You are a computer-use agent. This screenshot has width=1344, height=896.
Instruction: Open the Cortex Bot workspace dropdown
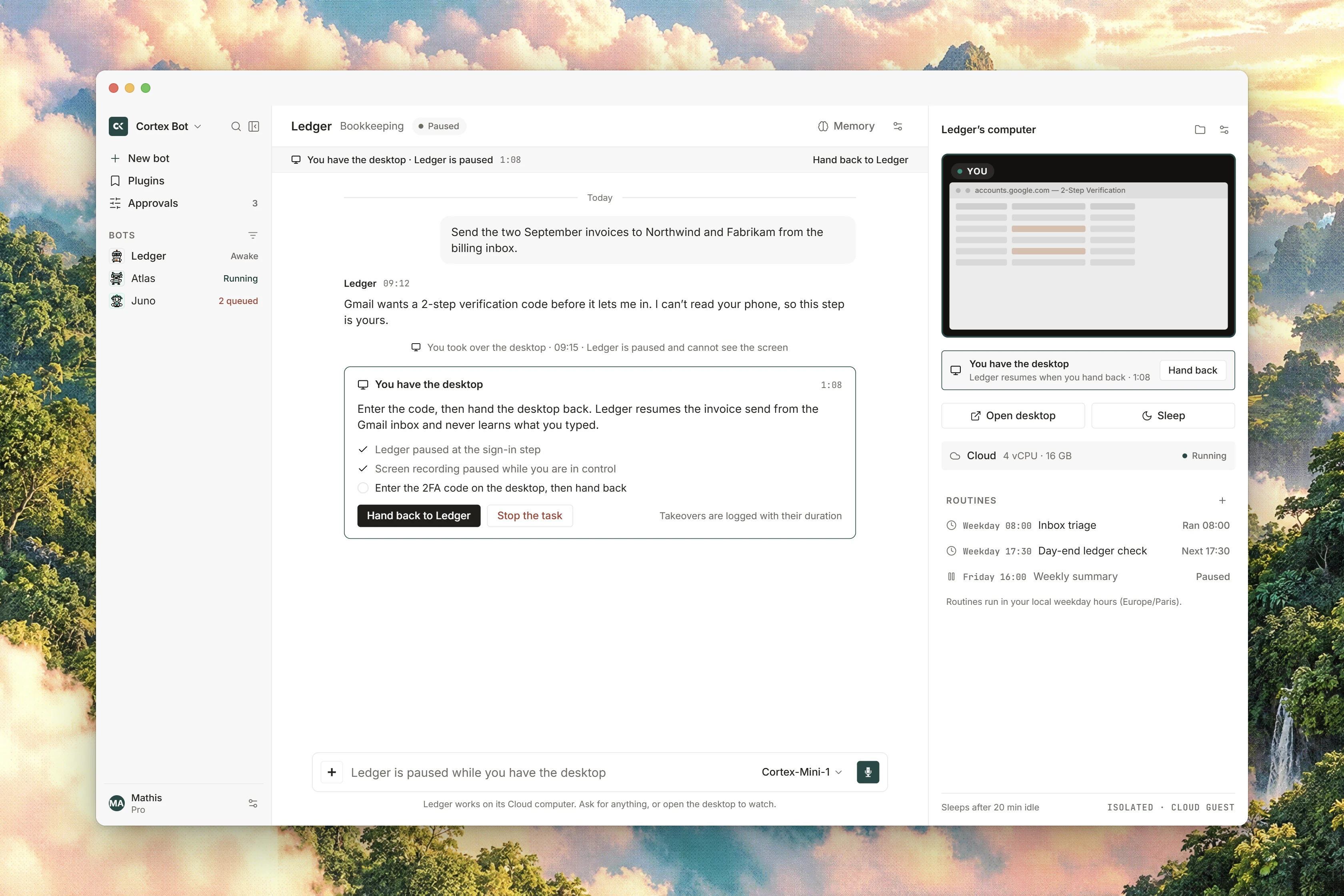pyautogui.click(x=168, y=126)
